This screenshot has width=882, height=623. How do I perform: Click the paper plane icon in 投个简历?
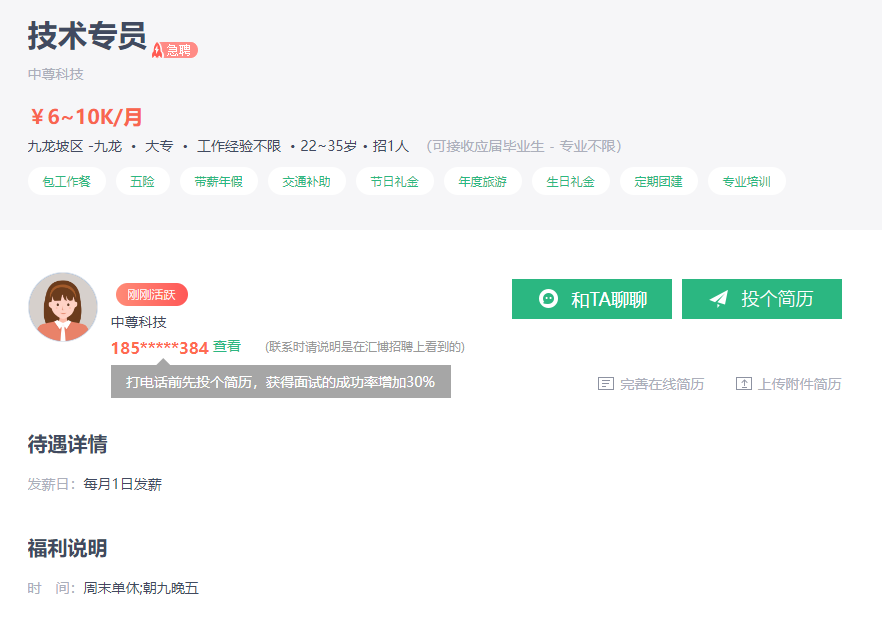[719, 298]
